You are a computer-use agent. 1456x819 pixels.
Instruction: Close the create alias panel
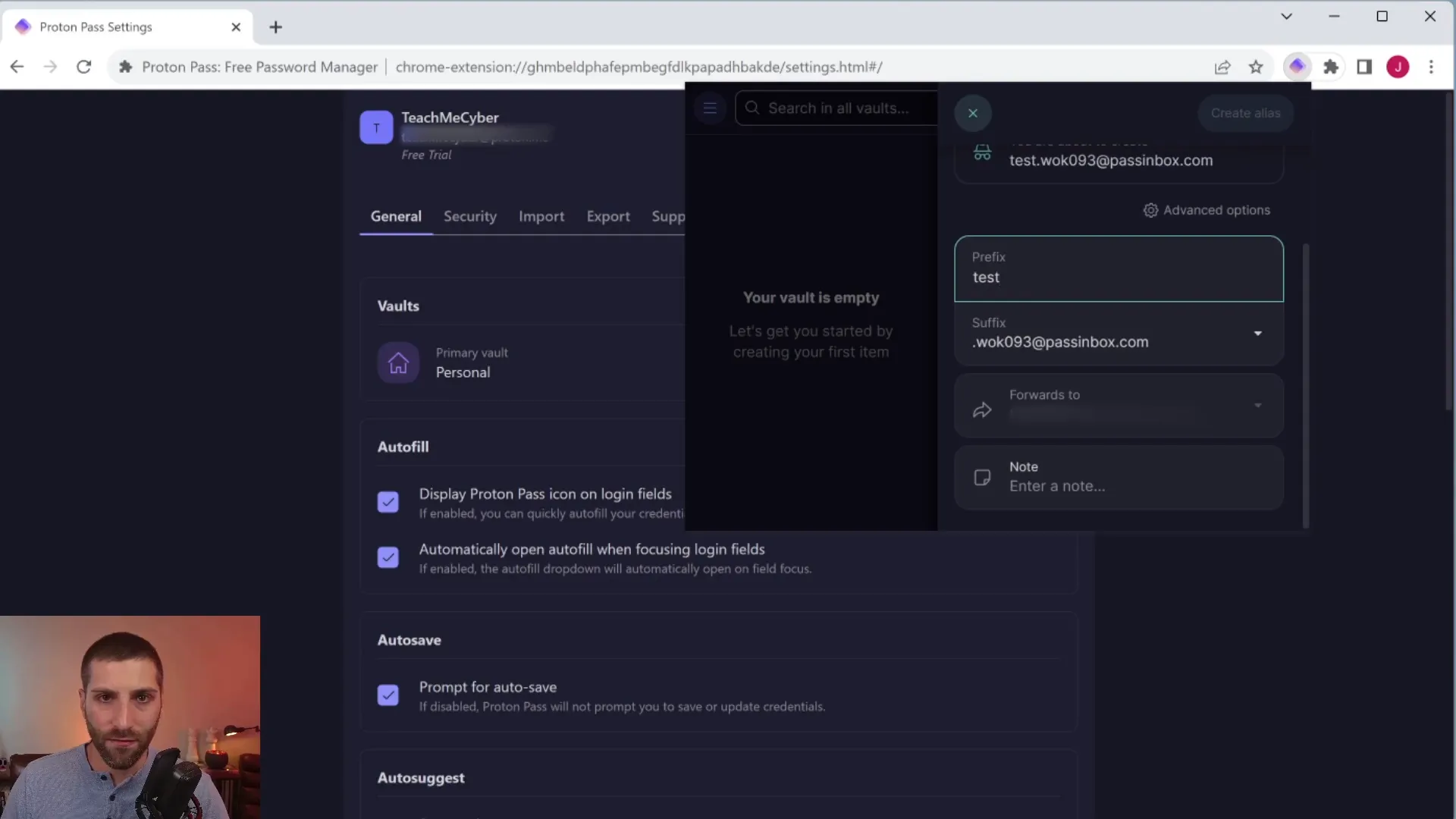pos(973,113)
